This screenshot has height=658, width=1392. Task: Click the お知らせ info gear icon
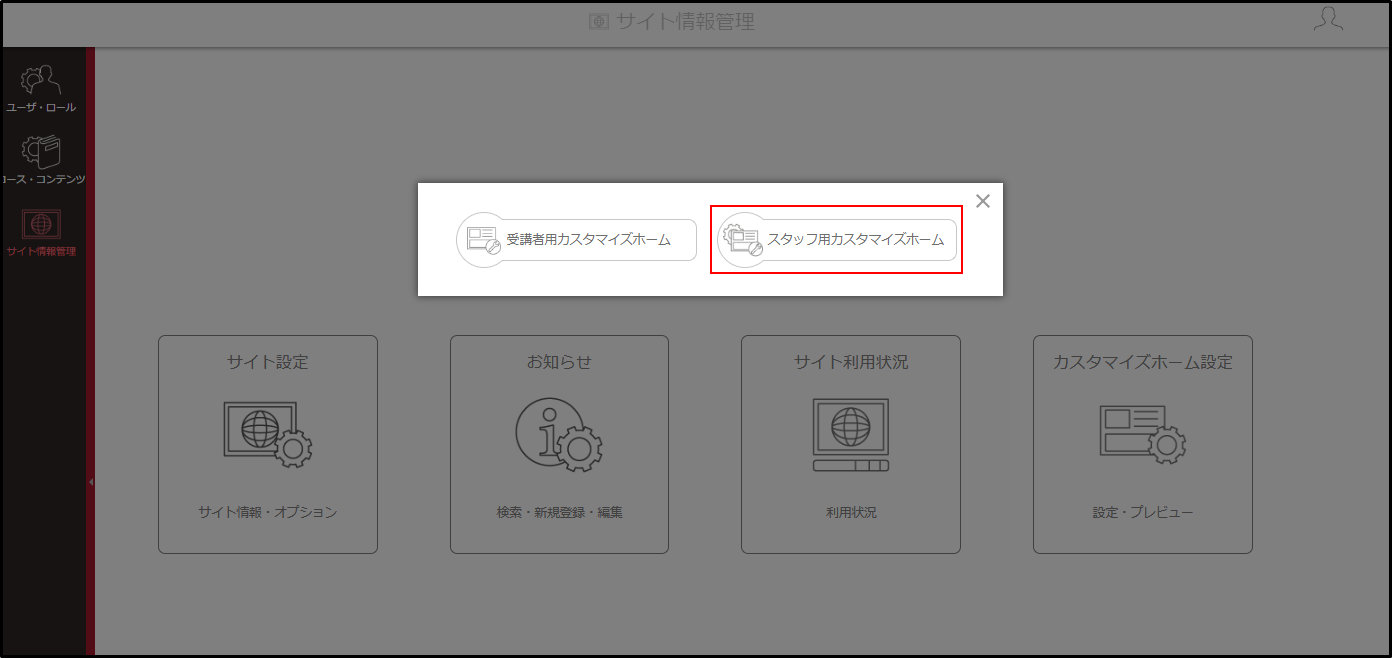pyautogui.click(x=559, y=434)
